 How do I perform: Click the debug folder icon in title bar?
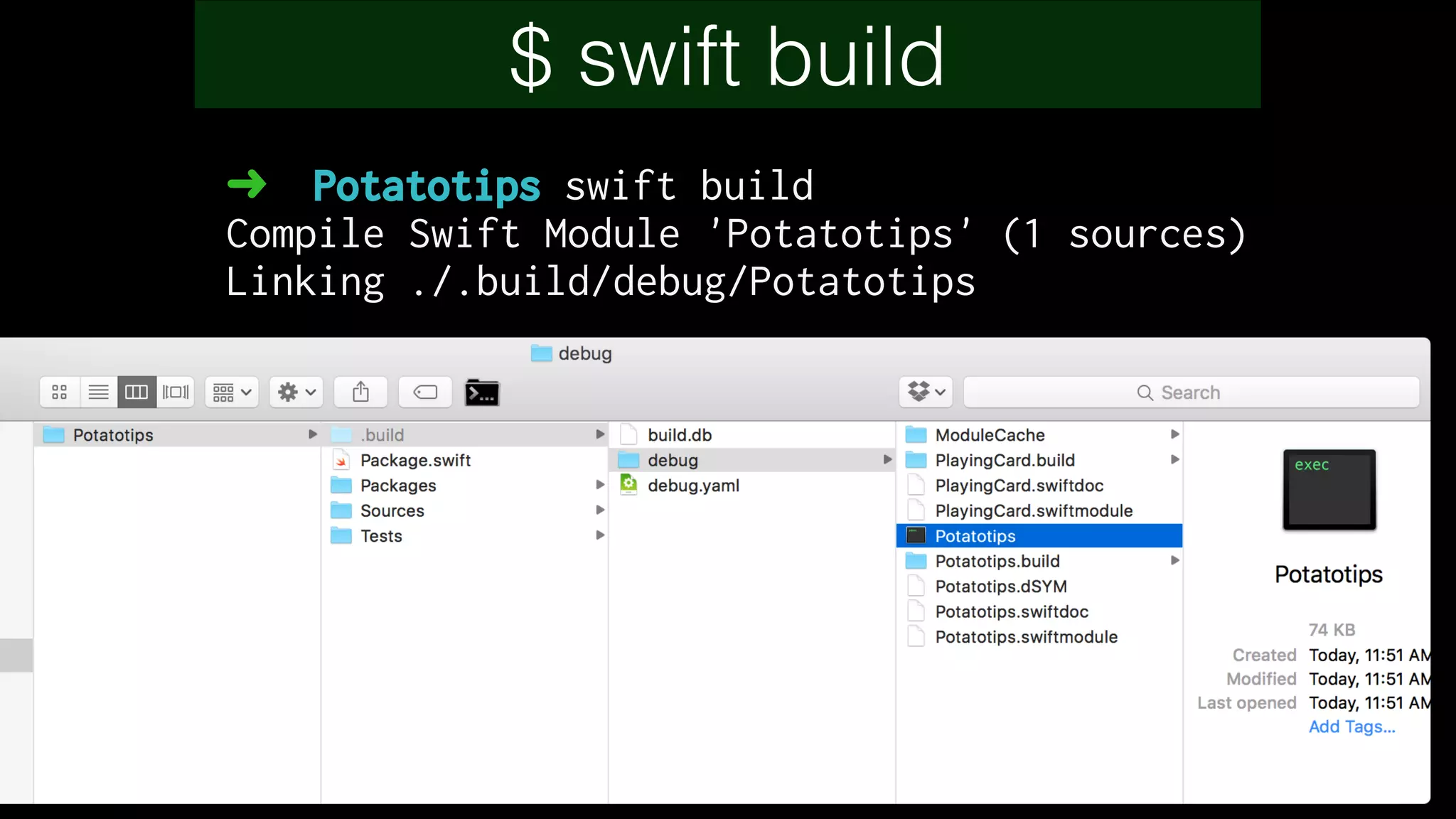[x=542, y=353]
